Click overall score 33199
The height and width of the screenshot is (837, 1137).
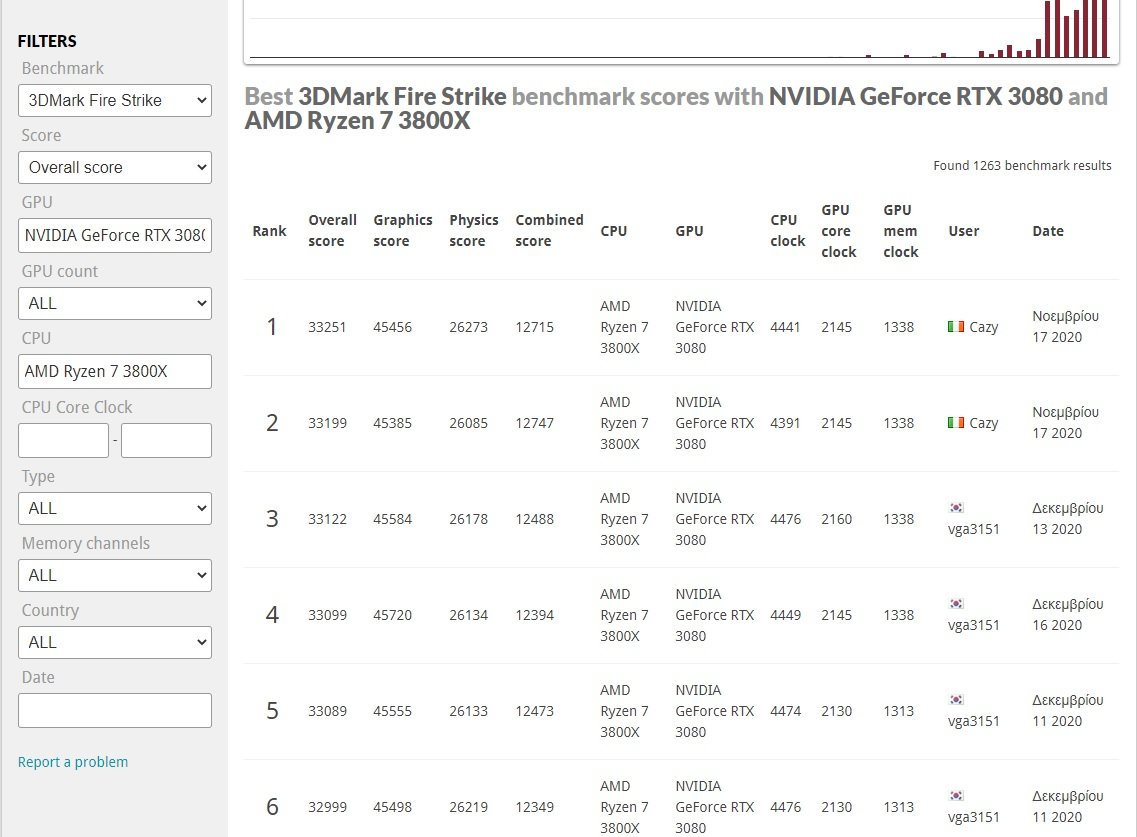(x=327, y=423)
